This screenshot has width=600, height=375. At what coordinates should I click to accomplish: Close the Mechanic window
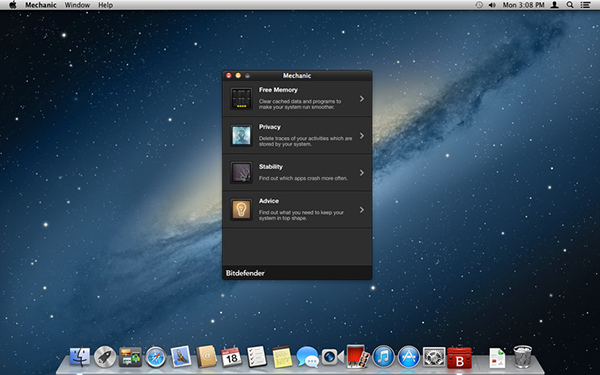pos(229,75)
